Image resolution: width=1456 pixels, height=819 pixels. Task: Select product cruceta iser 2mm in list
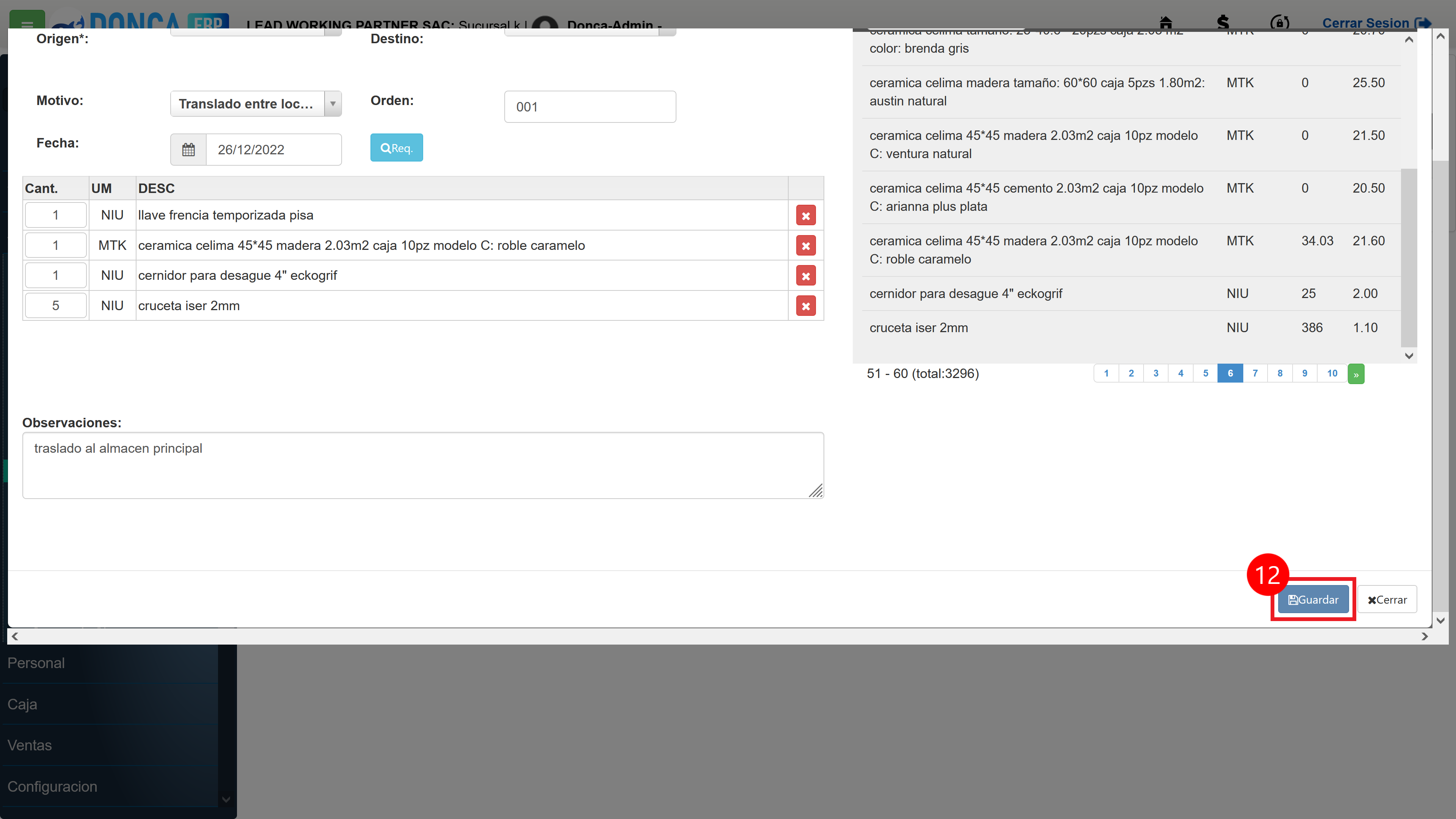click(1131, 328)
